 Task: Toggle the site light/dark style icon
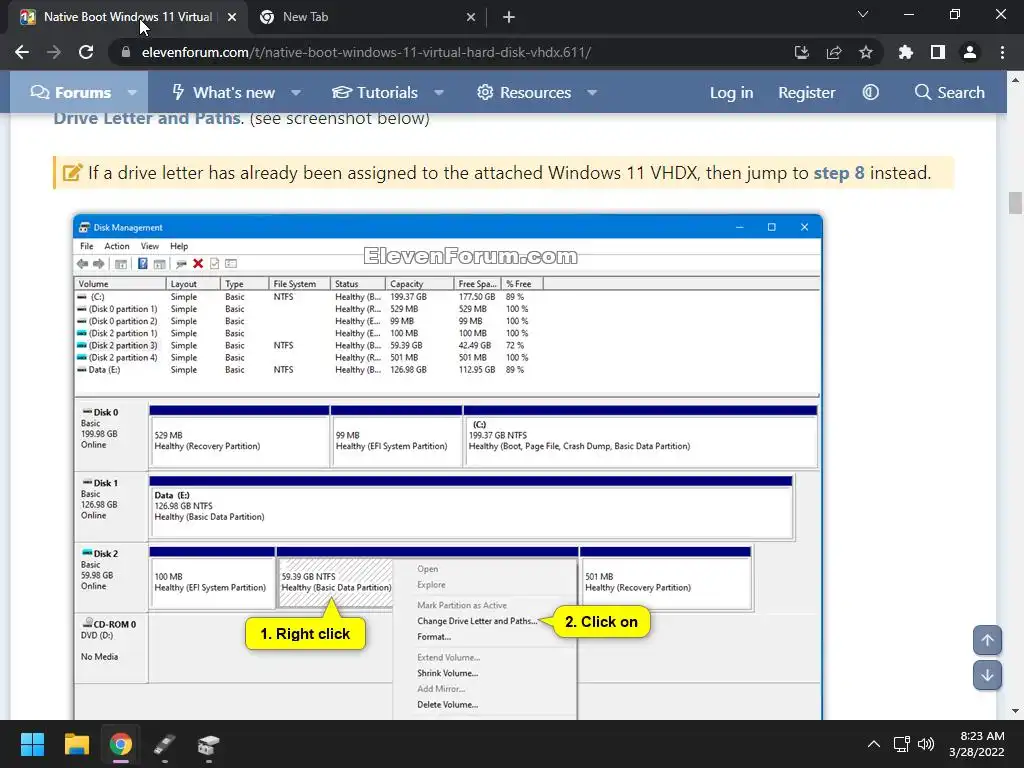[x=871, y=92]
